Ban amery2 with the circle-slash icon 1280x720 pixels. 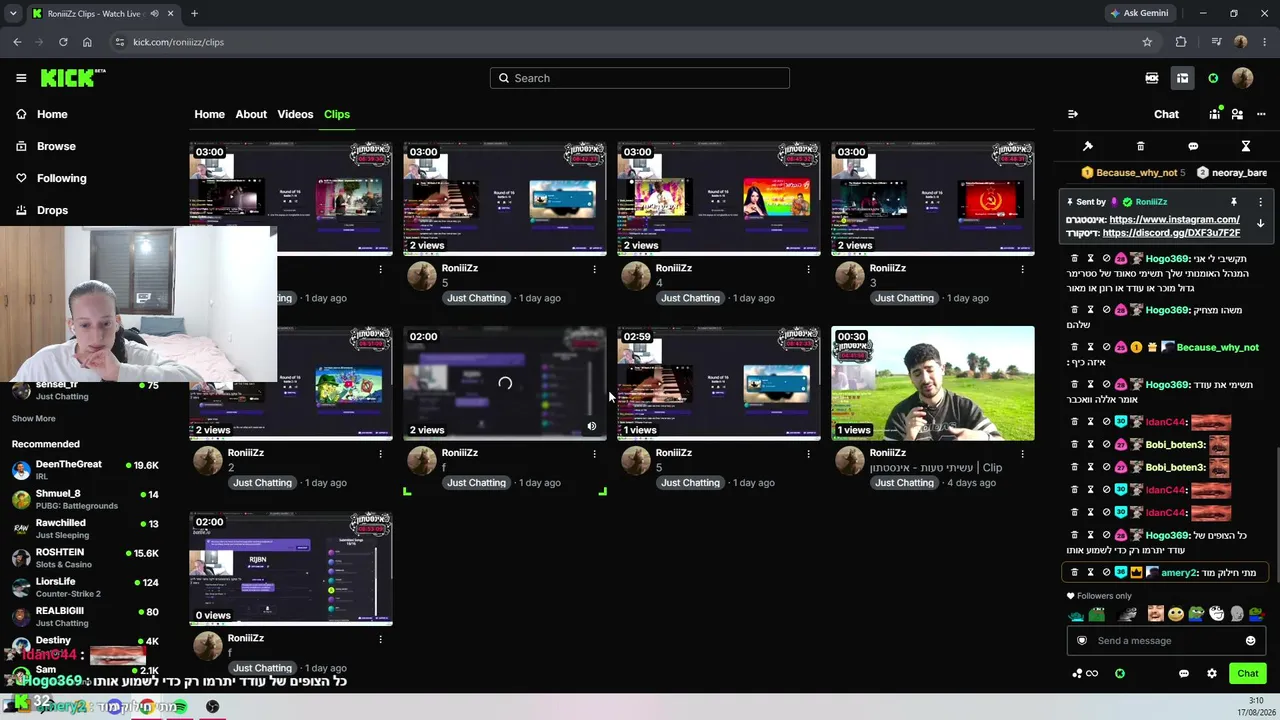(x=1107, y=573)
